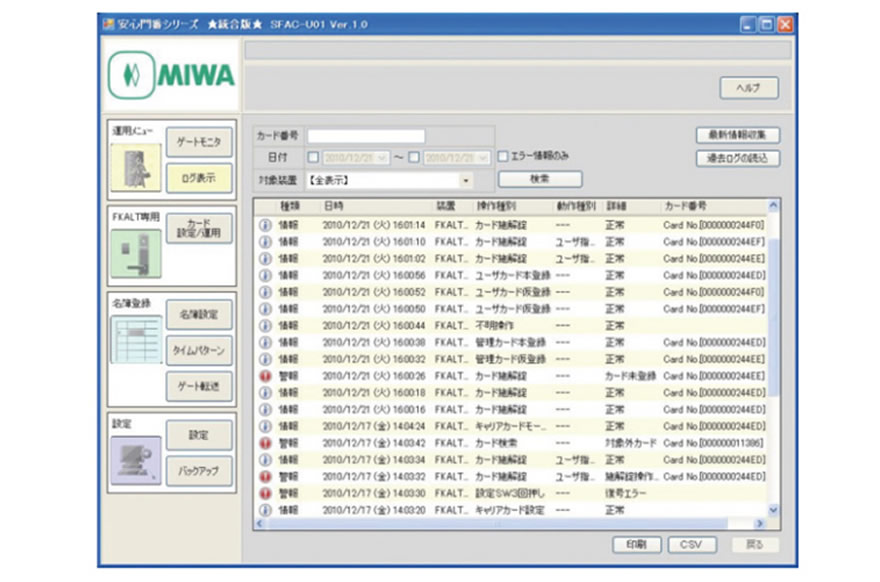
Task: Select カード未登録 detail cell
Action: coord(630,376)
